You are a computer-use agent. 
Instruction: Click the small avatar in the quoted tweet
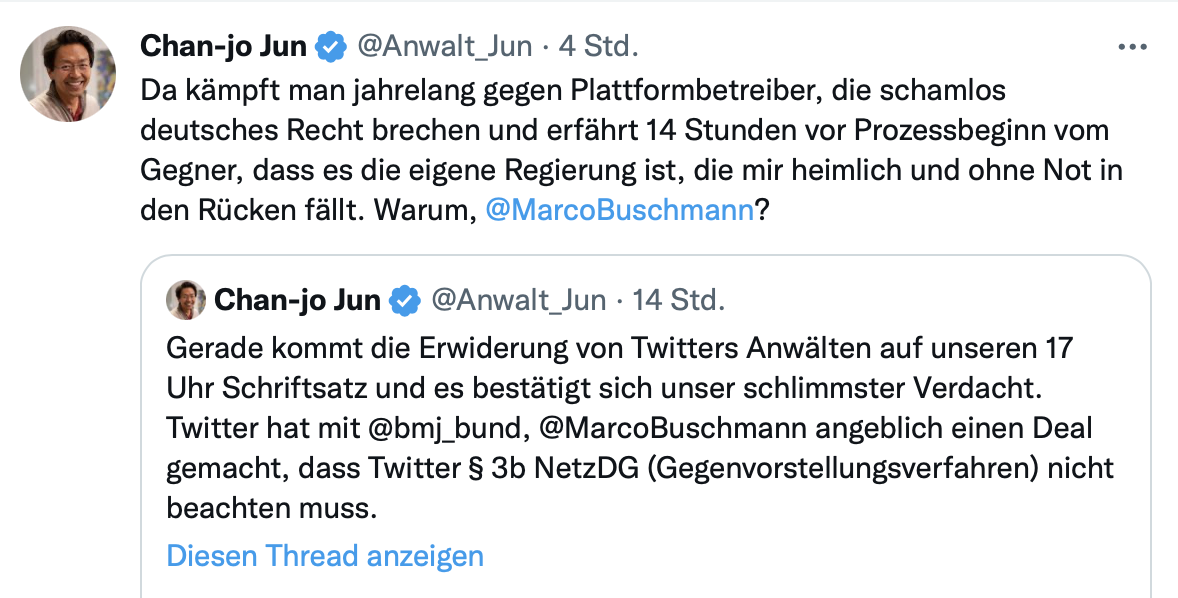tap(185, 299)
